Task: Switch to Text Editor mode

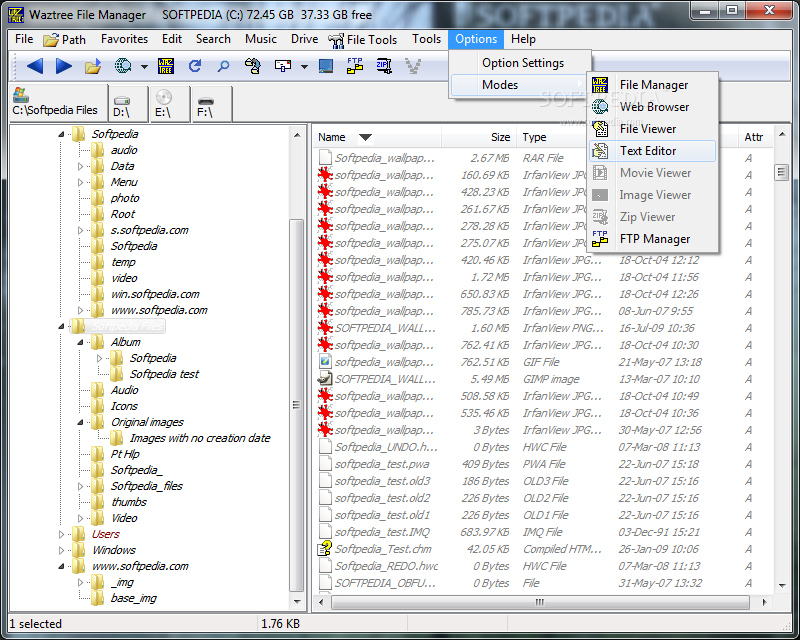Action: 653,151
